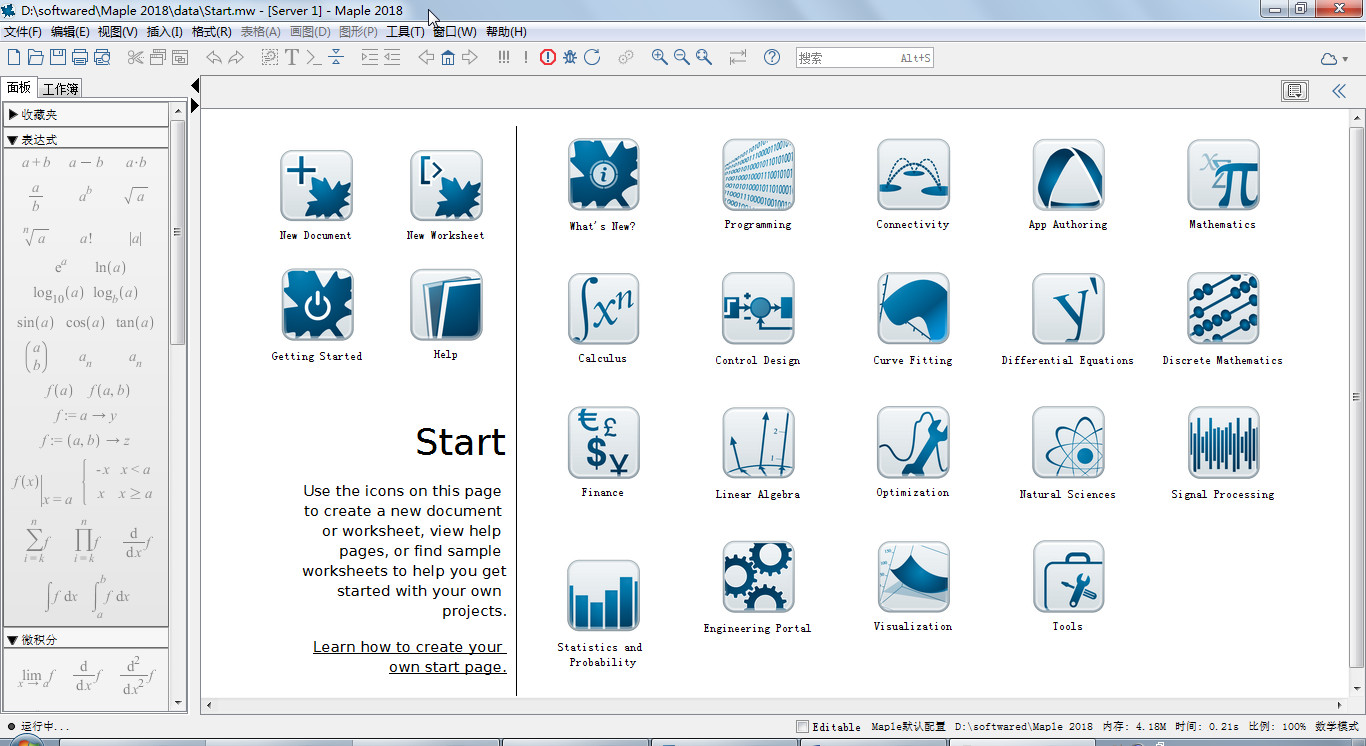1366x746 pixels.
Task: Insert the sin(a) expression template
Action: (35, 323)
